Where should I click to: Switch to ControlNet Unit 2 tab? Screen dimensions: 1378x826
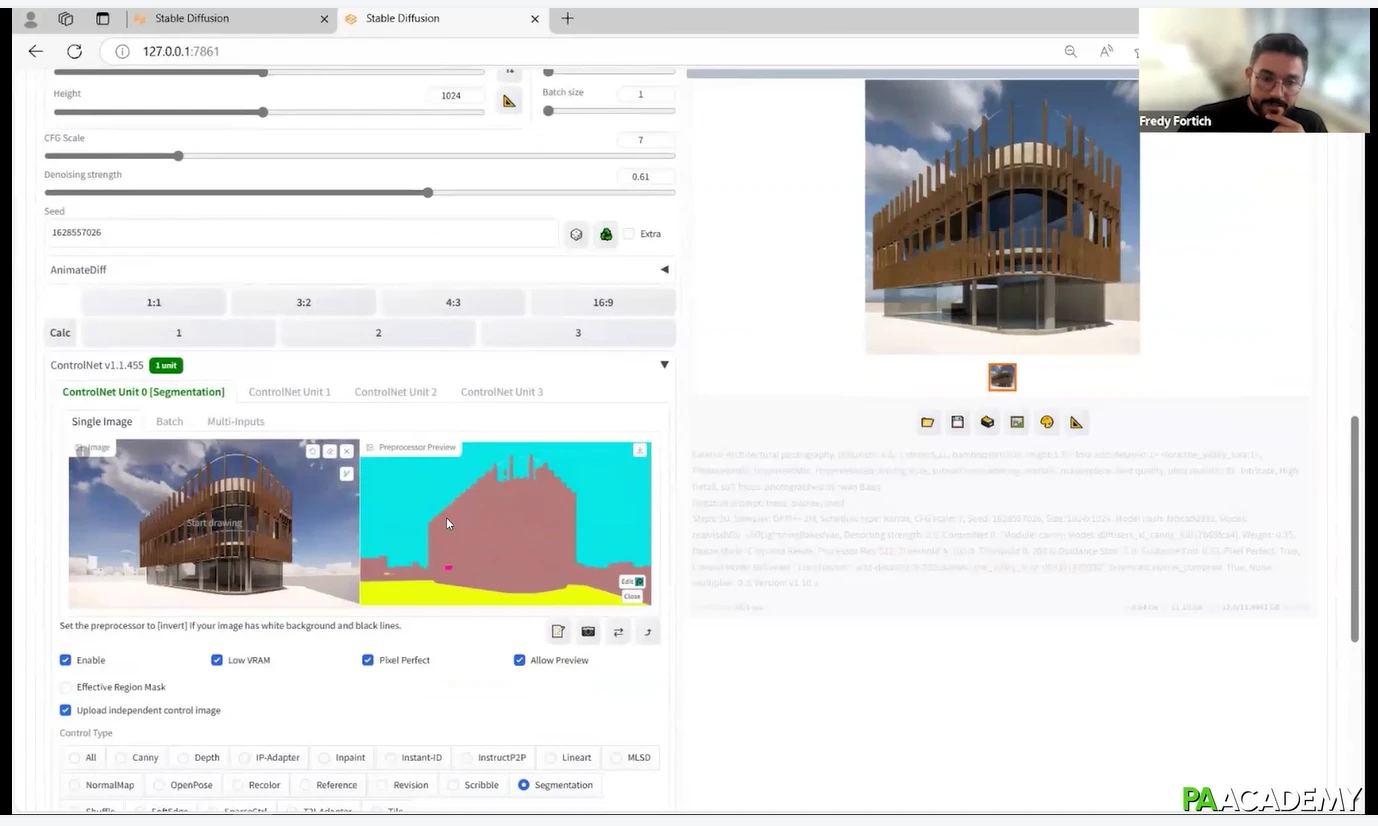point(395,392)
